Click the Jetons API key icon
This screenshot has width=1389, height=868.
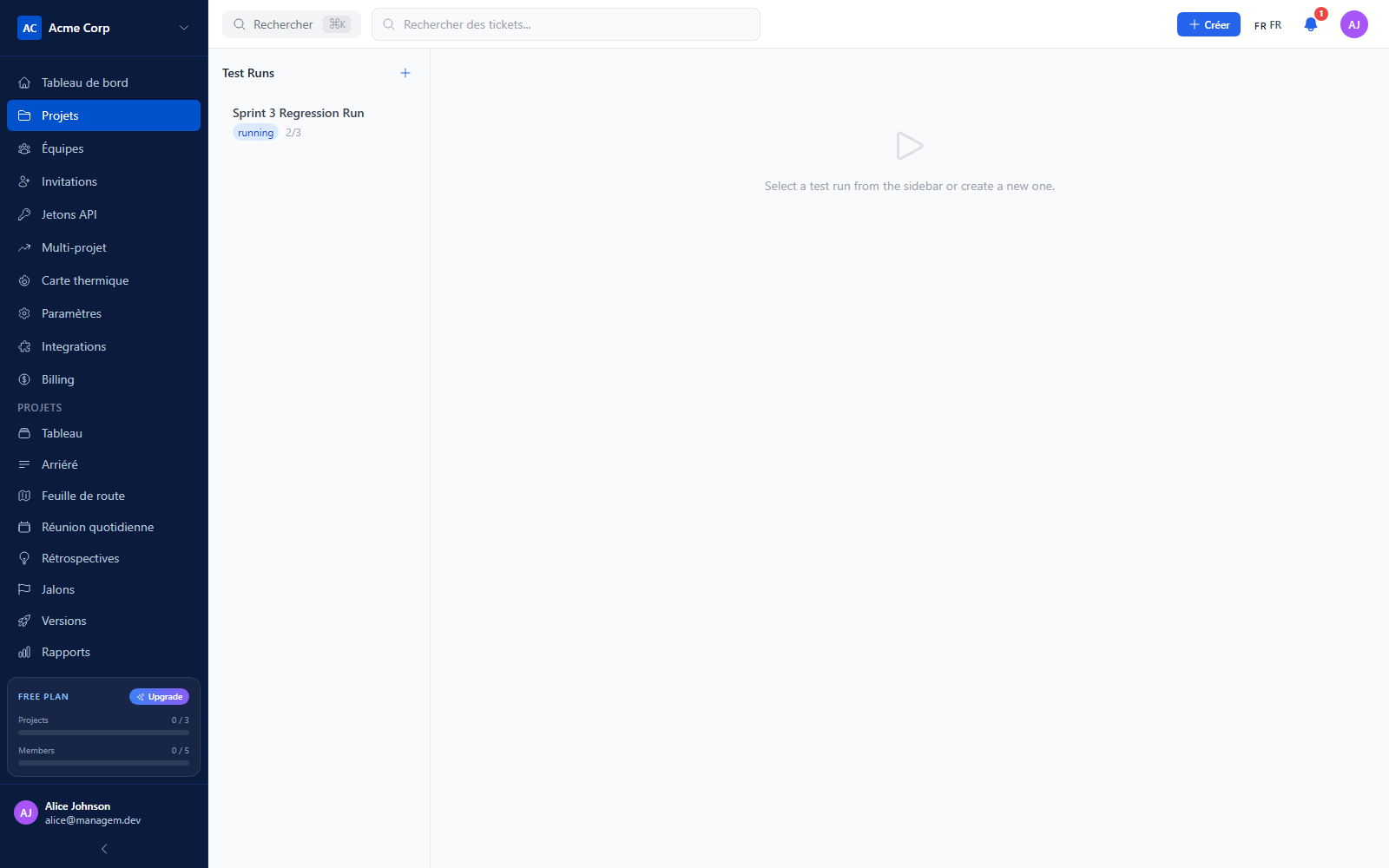tap(24, 214)
